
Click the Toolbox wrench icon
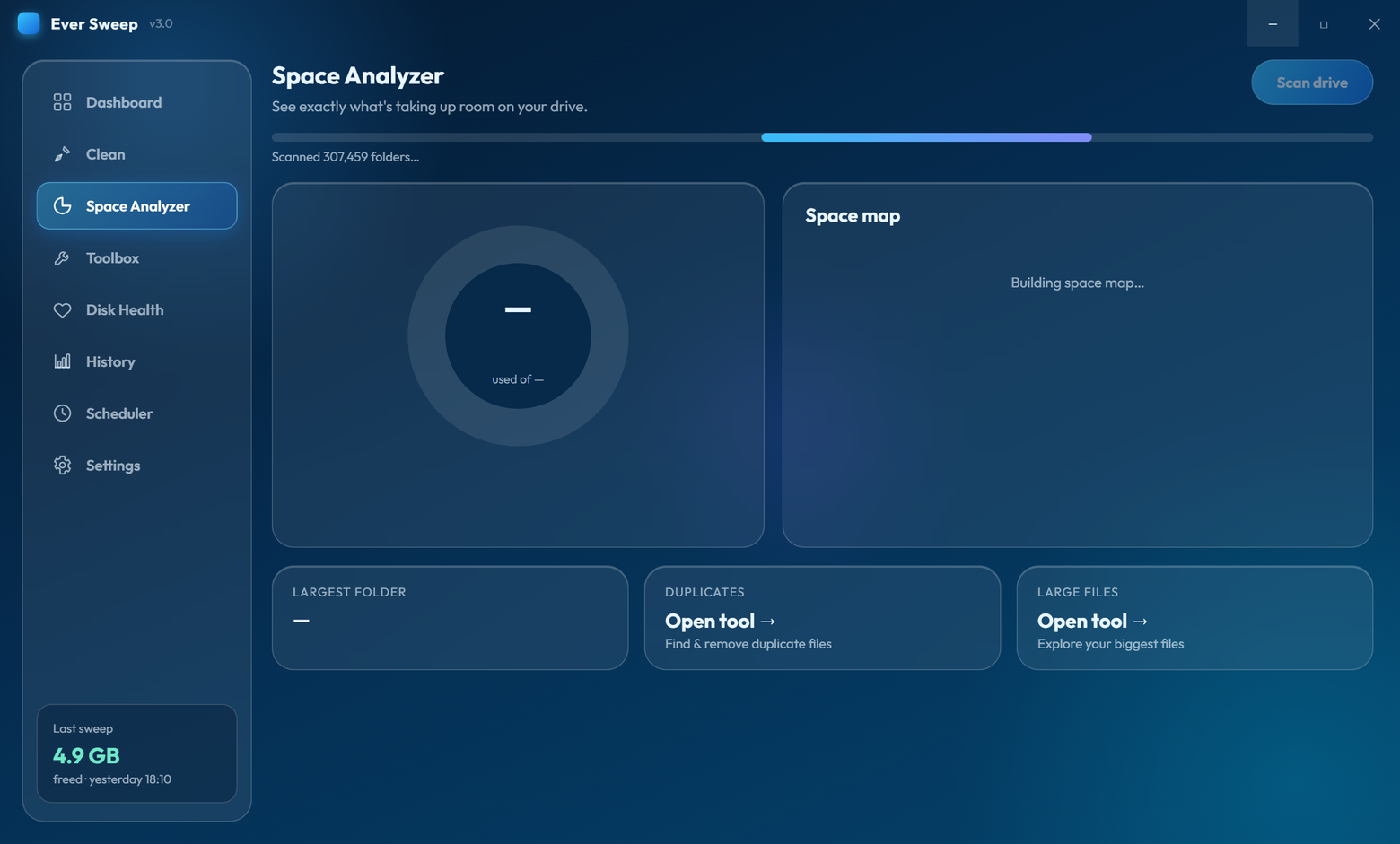tap(62, 258)
